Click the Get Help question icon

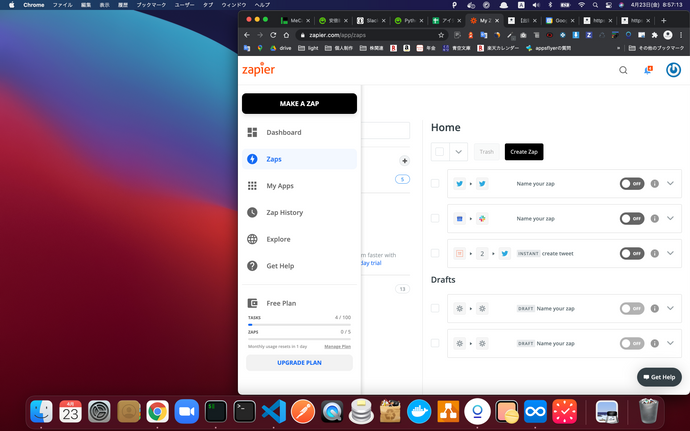click(252, 266)
